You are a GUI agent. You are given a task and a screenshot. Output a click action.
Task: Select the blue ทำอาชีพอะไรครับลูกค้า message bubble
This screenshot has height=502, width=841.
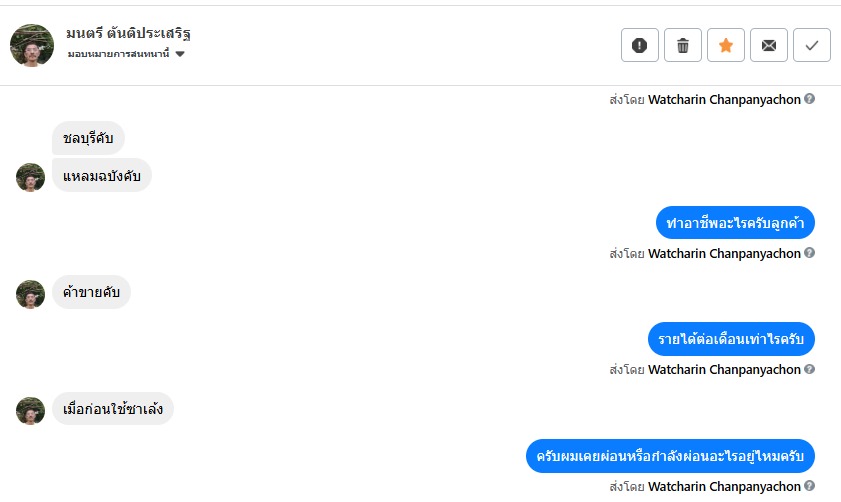click(735, 223)
